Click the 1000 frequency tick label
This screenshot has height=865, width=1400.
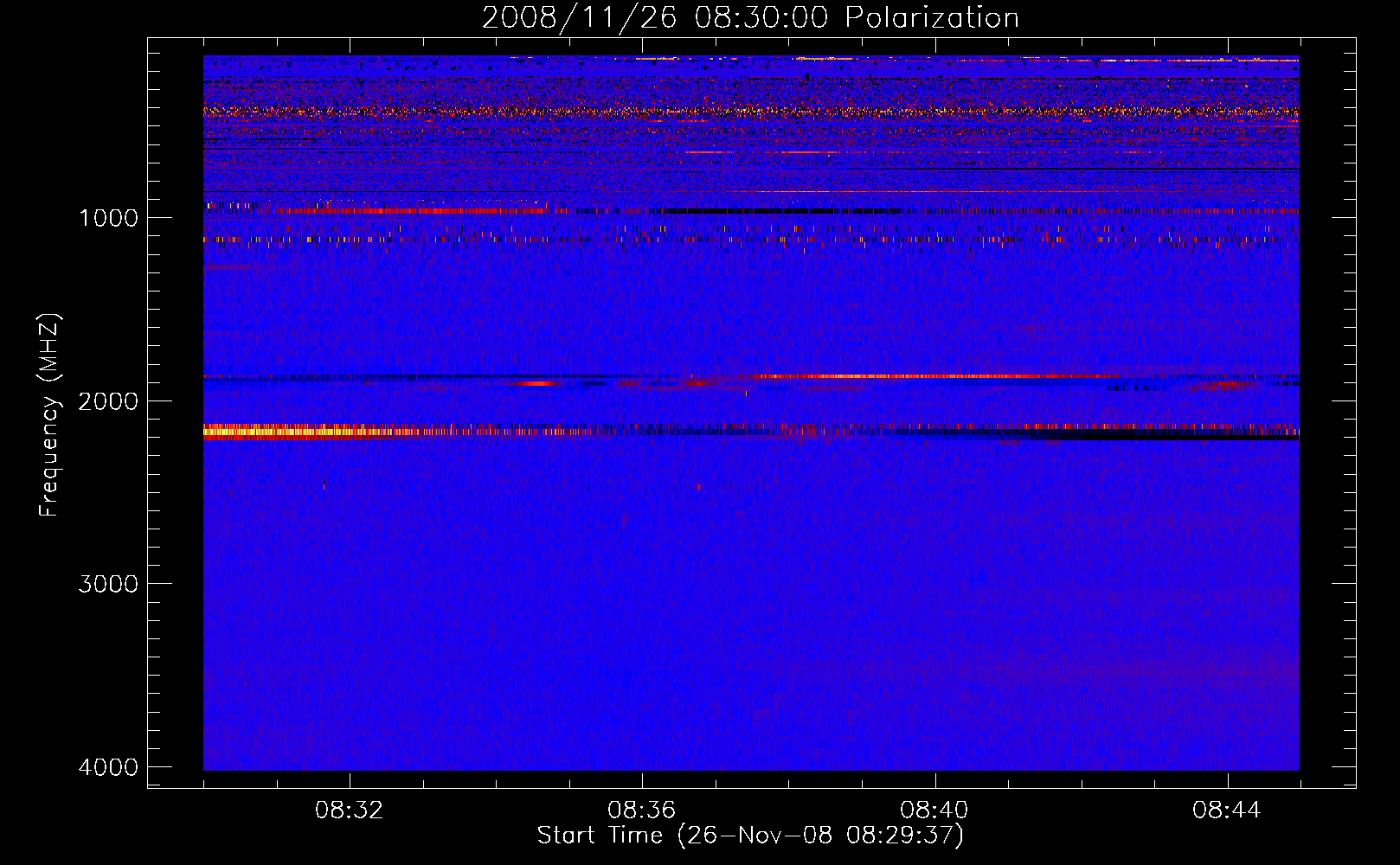tap(108, 218)
